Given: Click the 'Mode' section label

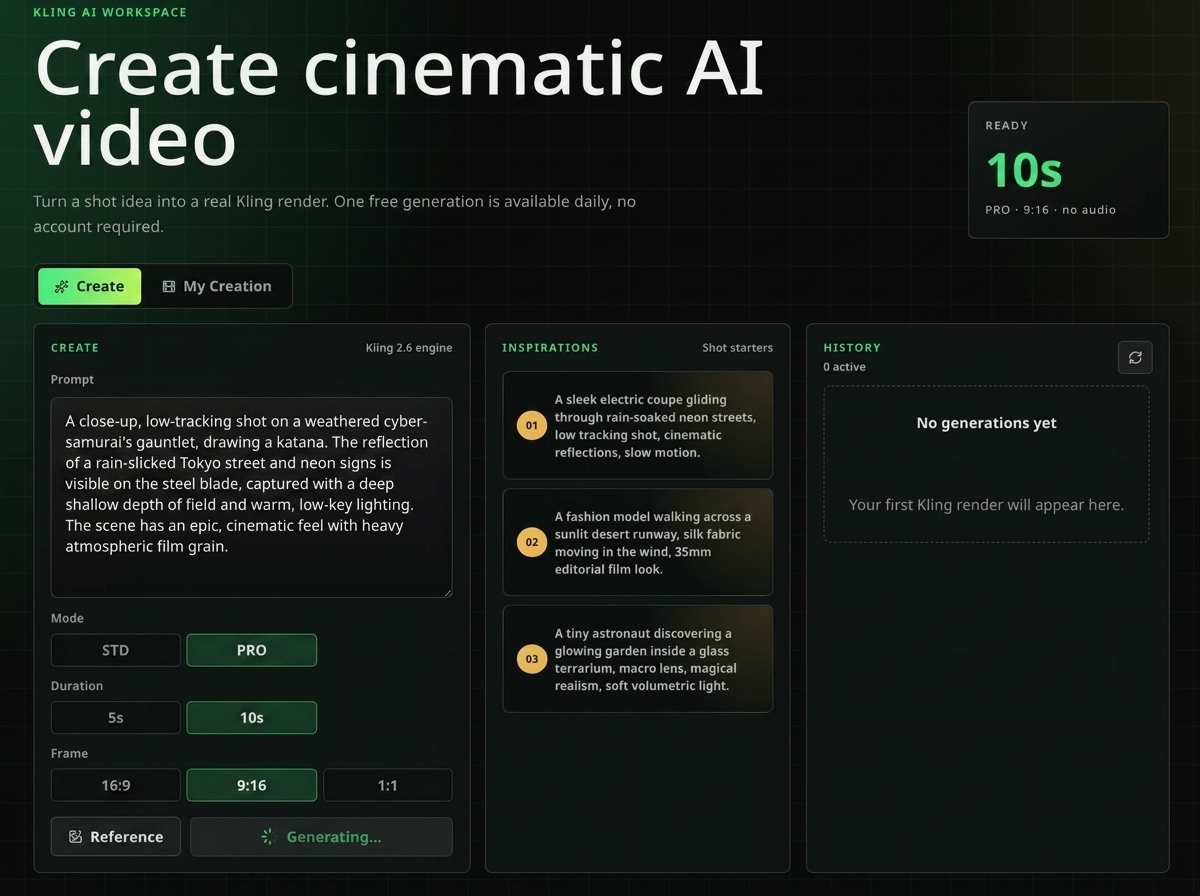Looking at the screenshot, I should (x=68, y=618).
